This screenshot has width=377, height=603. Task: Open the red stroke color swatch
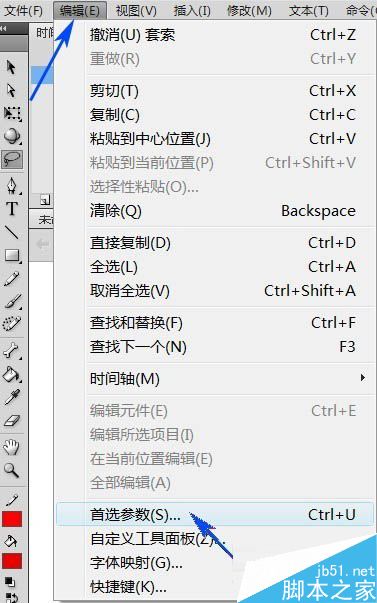(12, 519)
